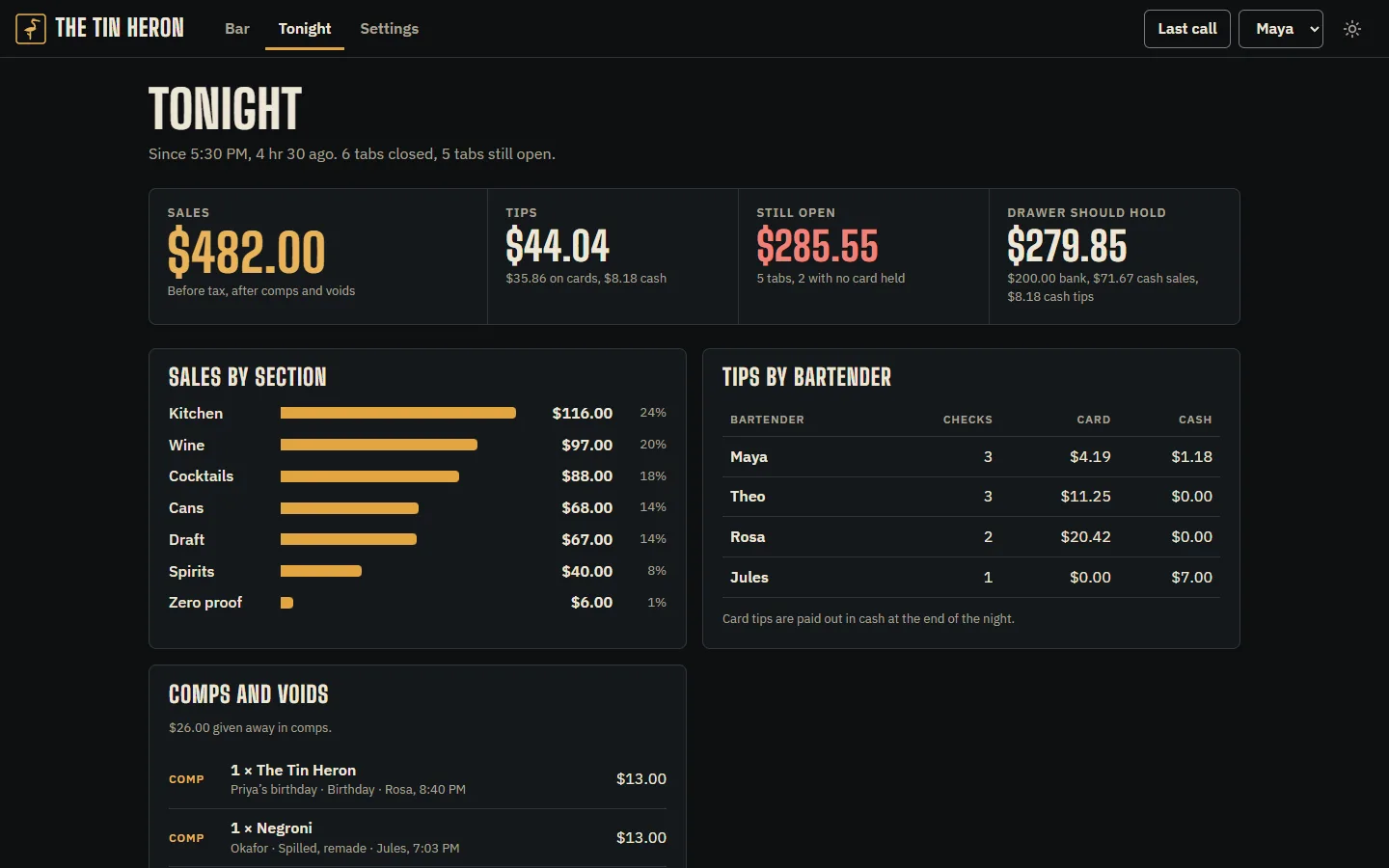
Task: Click the BARTENDER column header
Action: tap(767, 420)
